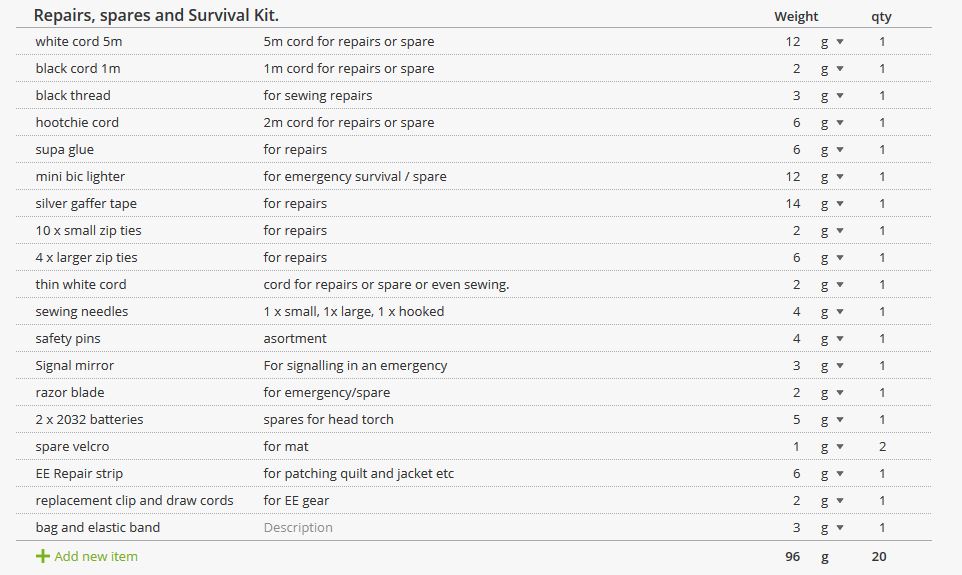Expand unit selector for silver gaffer tape
Image resolution: width=962 pixels, height=575 pixels.
click(x=832, y=204)
